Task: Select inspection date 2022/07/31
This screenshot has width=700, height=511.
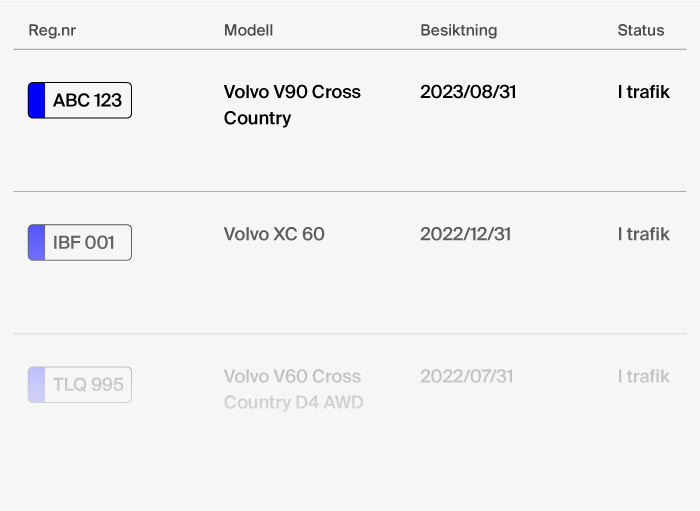Action: [467, 376]
